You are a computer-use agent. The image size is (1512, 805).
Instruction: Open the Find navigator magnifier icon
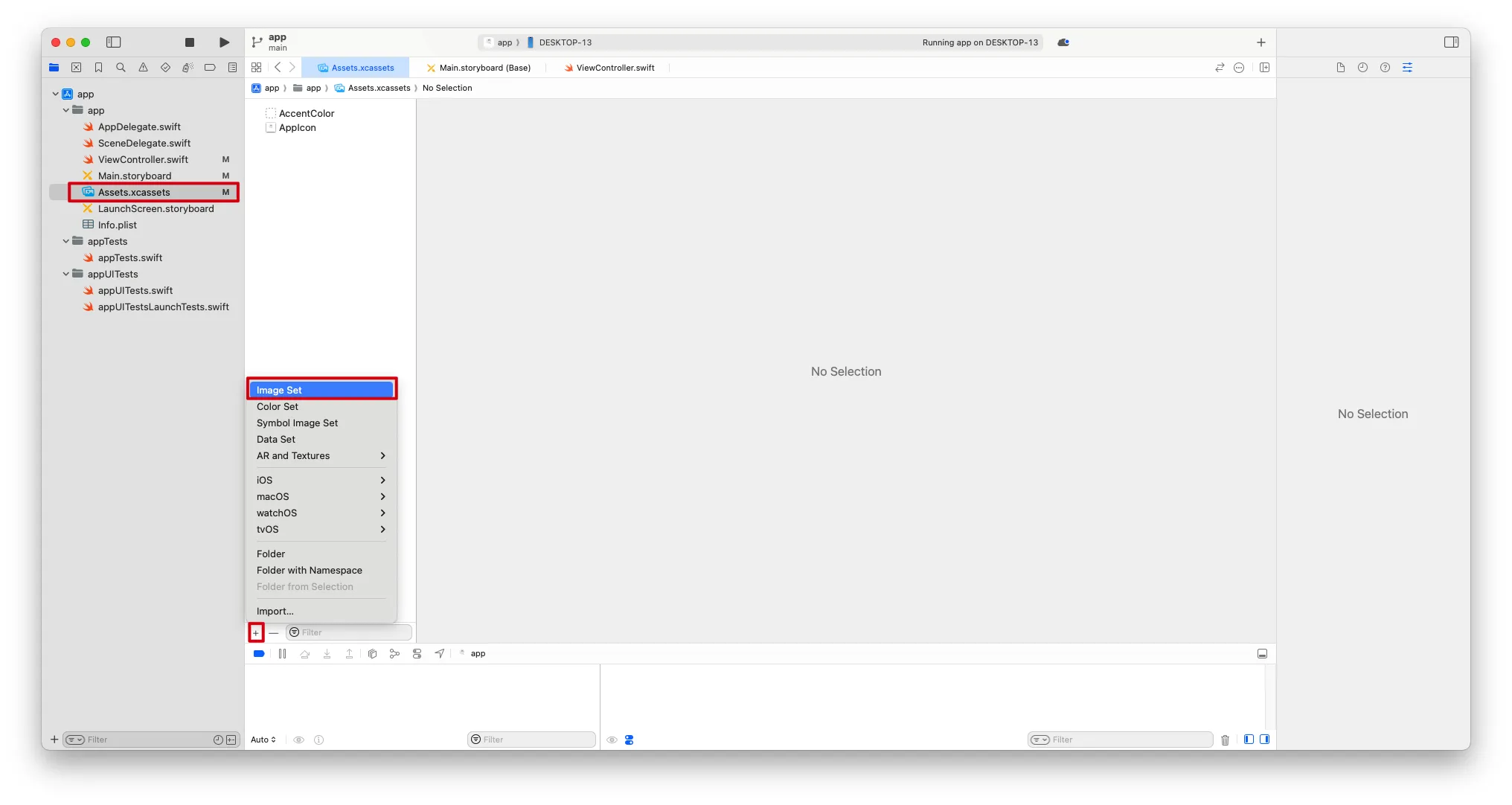[121, 68]
